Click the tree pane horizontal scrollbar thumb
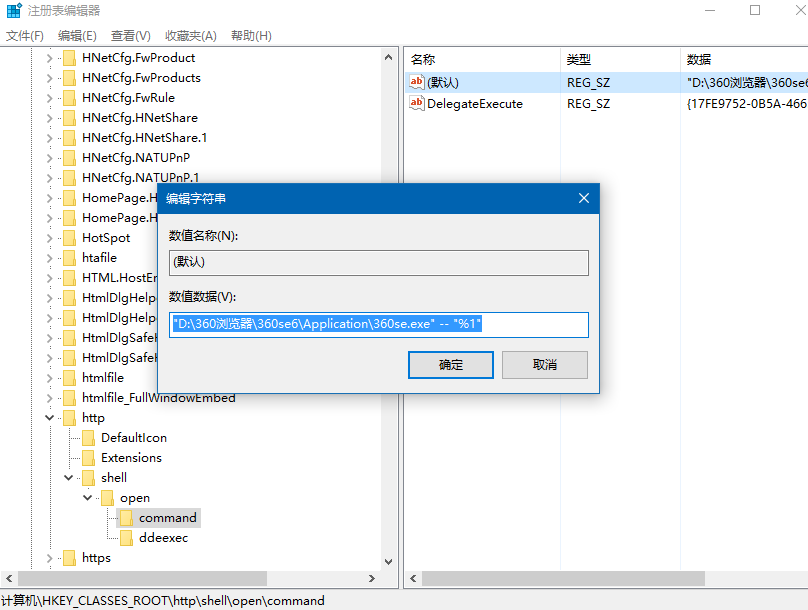 click(142, 579)
